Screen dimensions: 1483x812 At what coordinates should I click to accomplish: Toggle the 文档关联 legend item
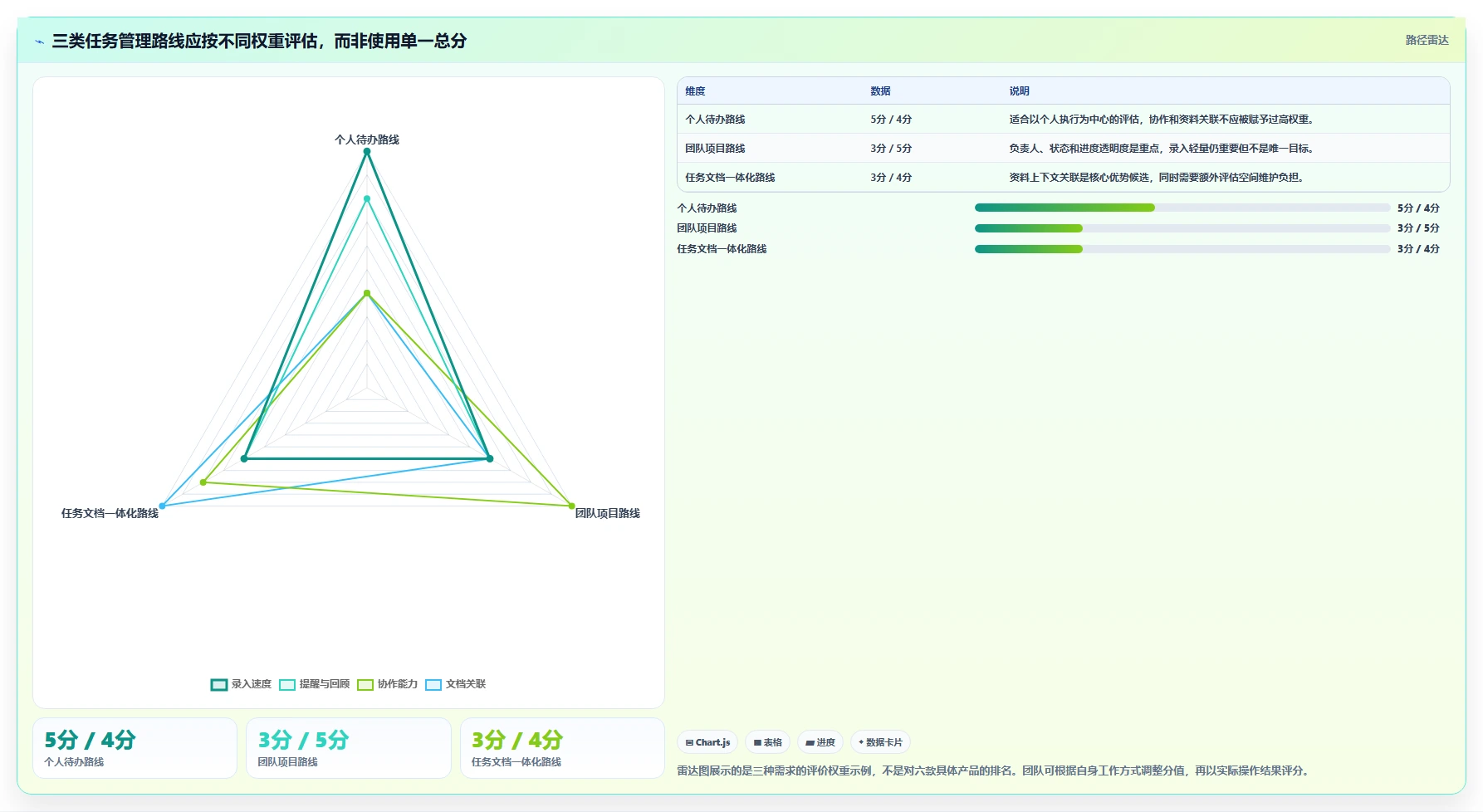point(455,684)
